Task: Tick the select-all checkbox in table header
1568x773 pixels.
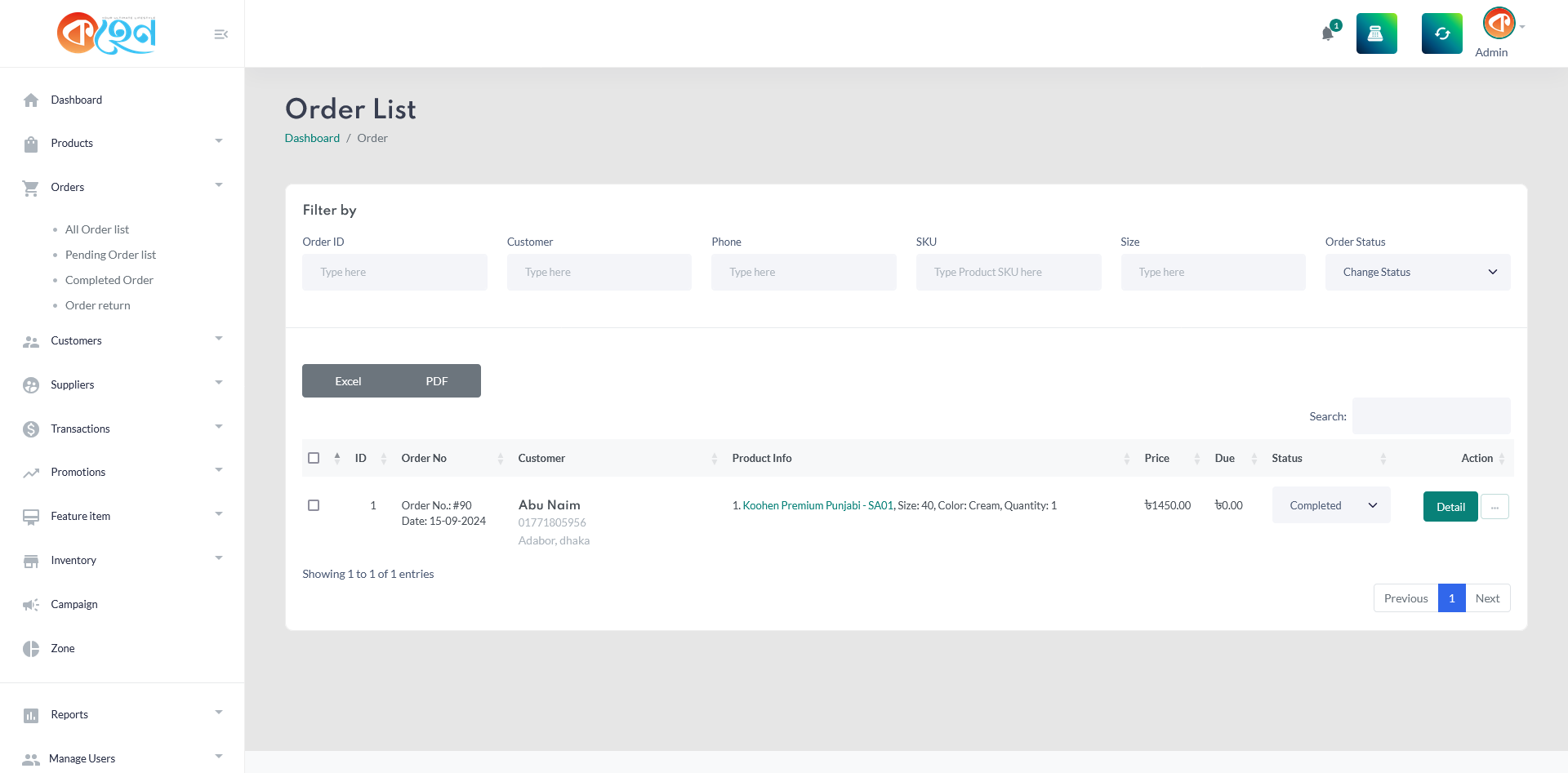Action: pyautogui.click(x=314, y=458)
